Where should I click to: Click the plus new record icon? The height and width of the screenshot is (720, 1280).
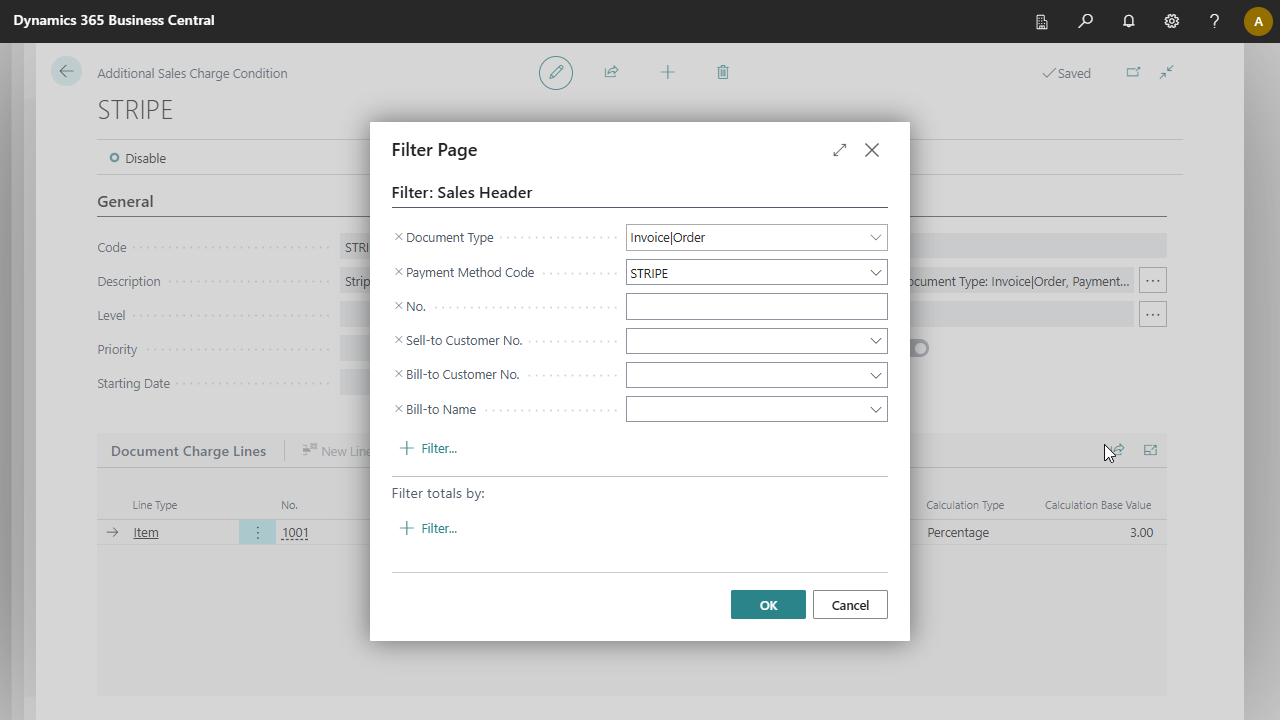click(667, 72)
